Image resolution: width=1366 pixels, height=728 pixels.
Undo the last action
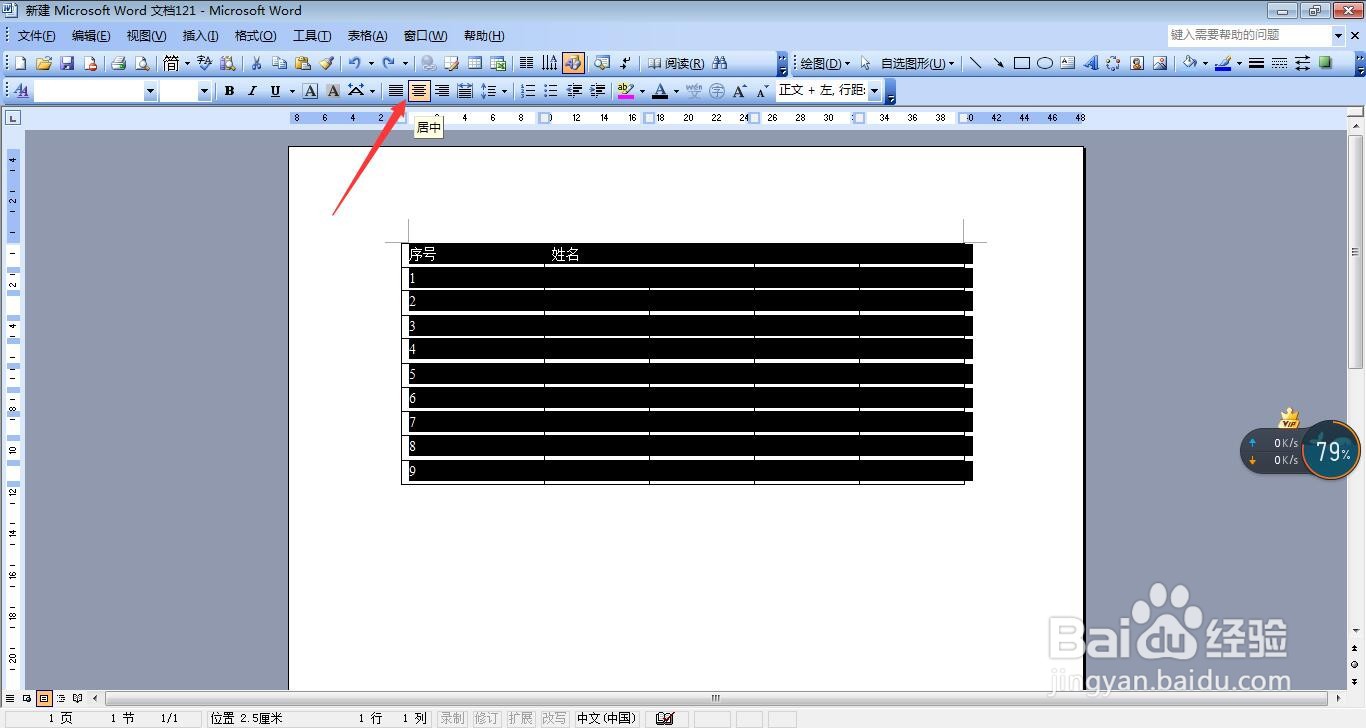click(355, 63)
